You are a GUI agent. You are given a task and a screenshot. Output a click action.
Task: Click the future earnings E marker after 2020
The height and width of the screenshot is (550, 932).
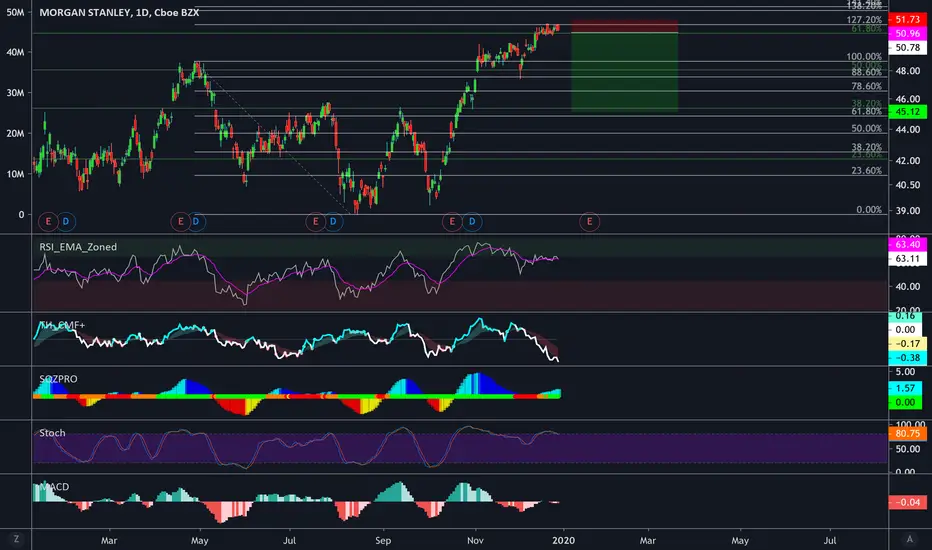(590, 222)
